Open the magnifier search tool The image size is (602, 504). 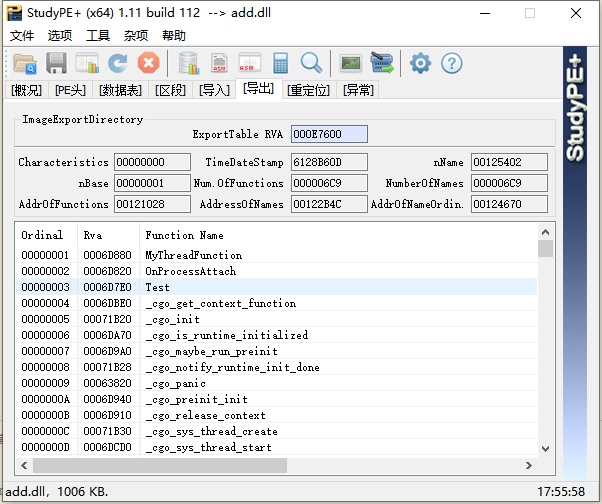pyautogui.click(x=311, y=63)
